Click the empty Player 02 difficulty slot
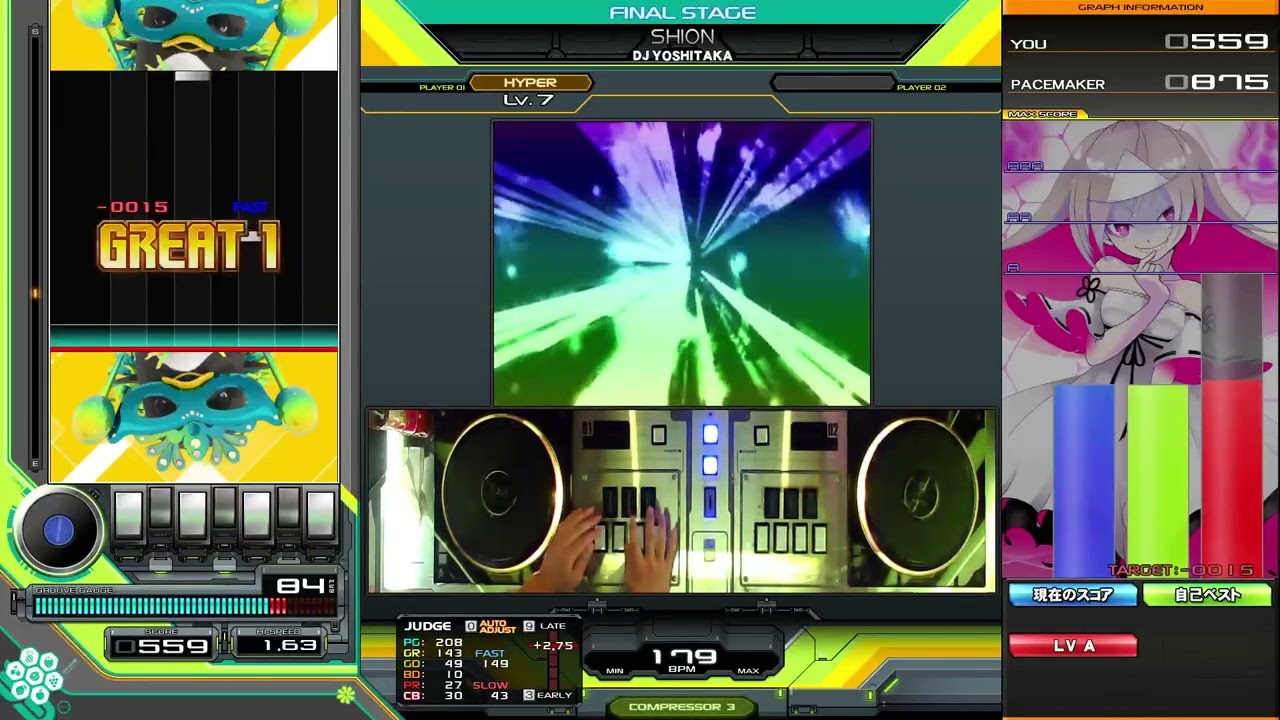 pyautogui.click(x=832, y=83)
